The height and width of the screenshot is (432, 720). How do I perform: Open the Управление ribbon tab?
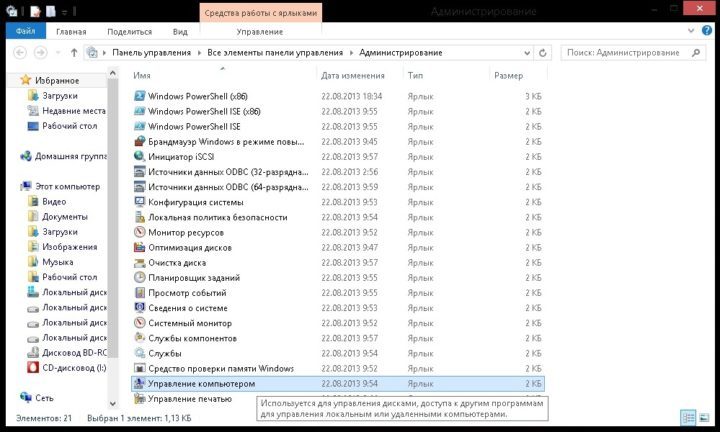click(x=260, y=32)
